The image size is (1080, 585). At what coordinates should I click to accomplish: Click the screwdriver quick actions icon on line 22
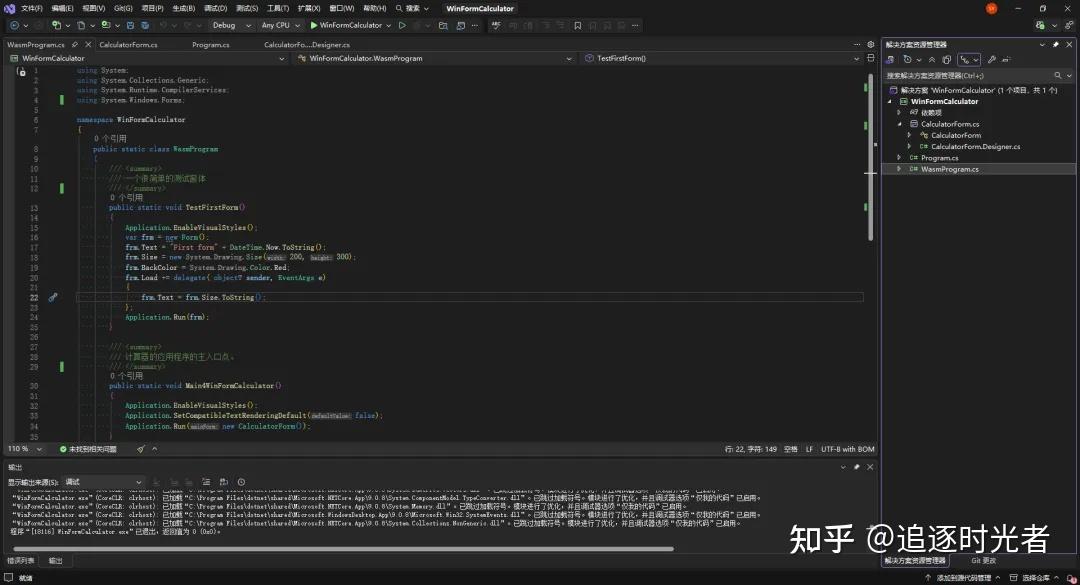coord(53,298)
